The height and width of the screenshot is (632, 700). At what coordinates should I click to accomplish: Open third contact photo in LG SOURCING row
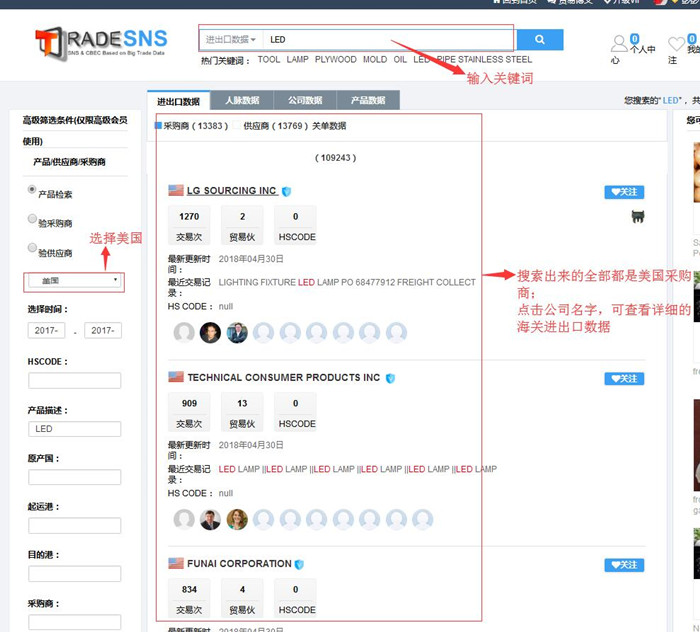click(x=237, y=333)
